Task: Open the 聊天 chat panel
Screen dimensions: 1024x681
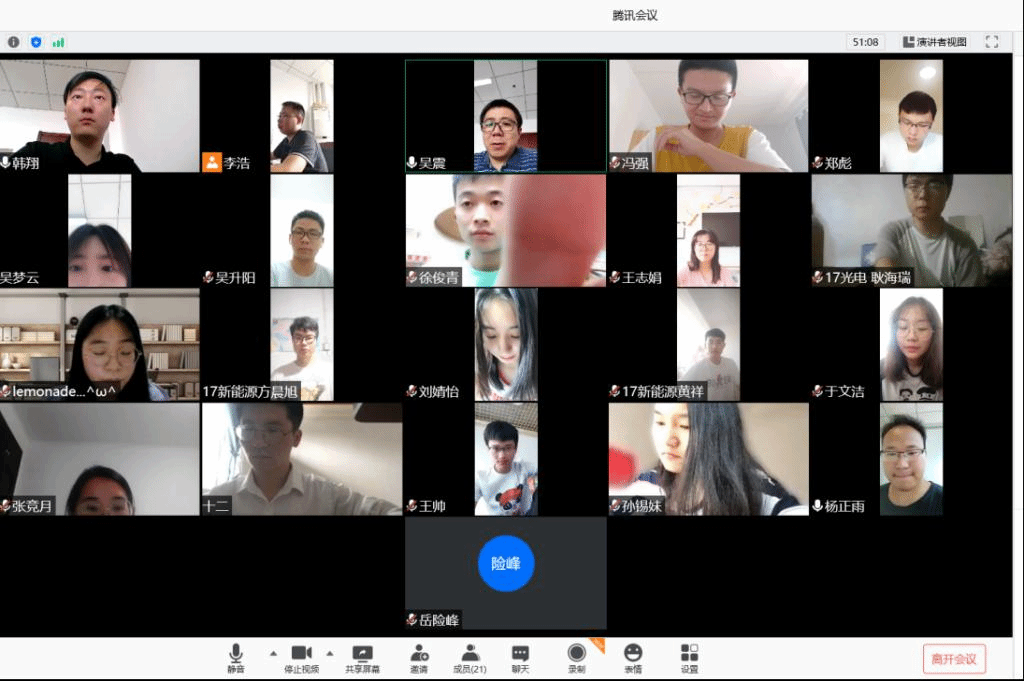Action: (x=520, y=657)
